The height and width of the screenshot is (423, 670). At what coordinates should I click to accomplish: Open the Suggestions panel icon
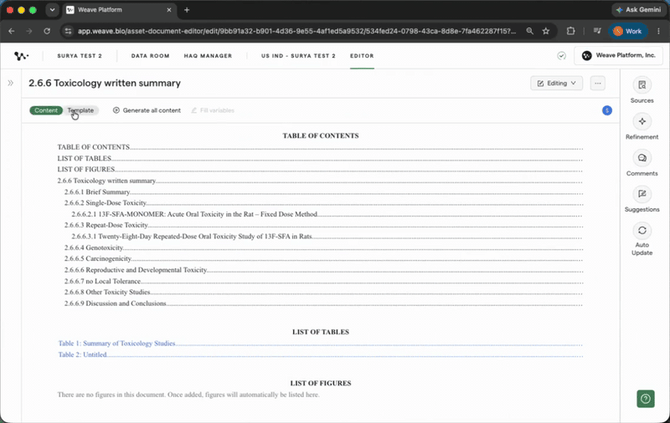pyautogui.click(x=642, y=194)
